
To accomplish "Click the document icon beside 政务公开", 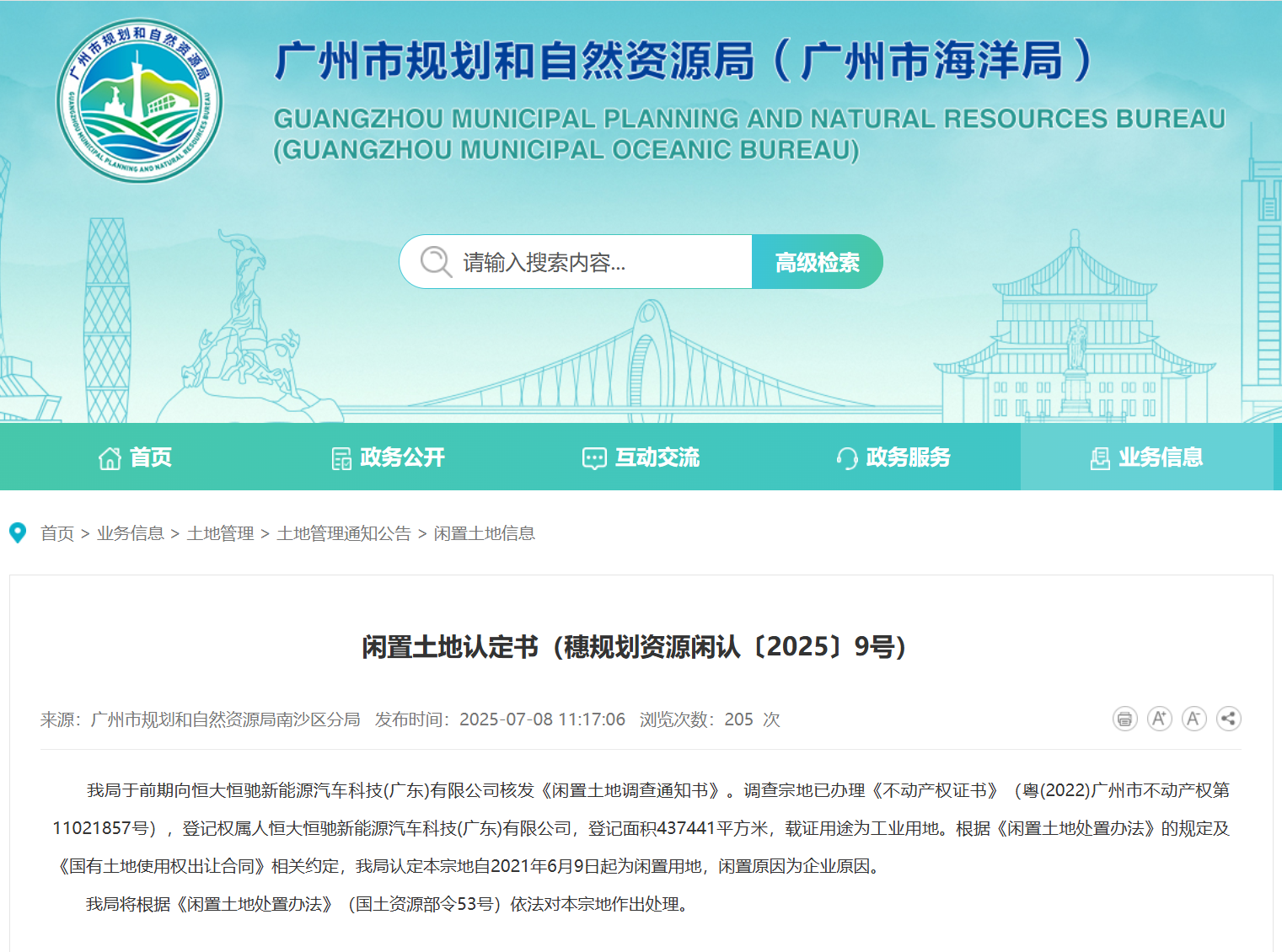I will 341,458.
